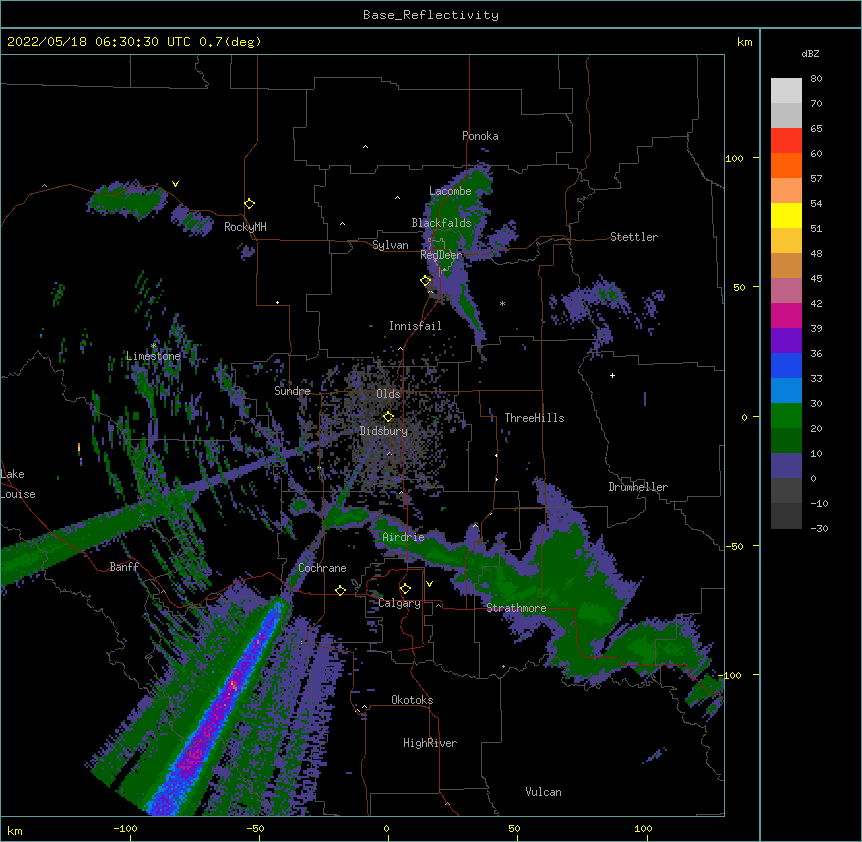Click the Blackfalds map label

pos(441,223)
